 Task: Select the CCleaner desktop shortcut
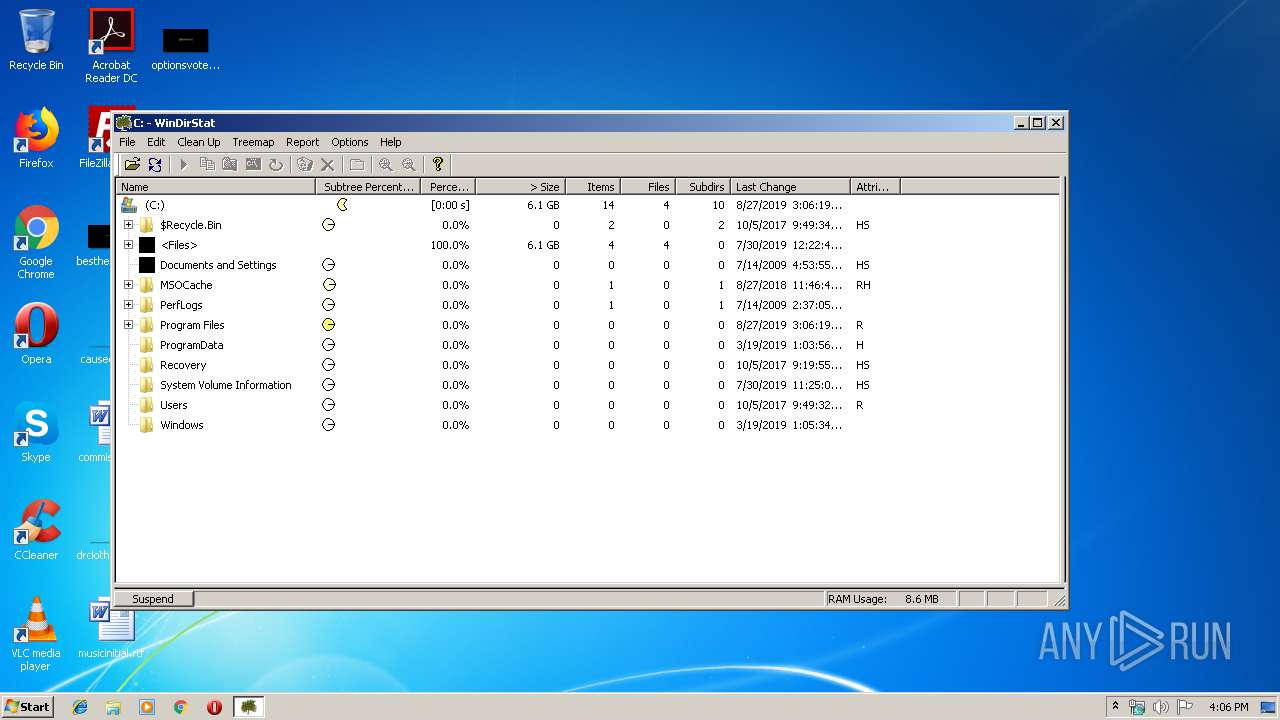click(36, 530)
